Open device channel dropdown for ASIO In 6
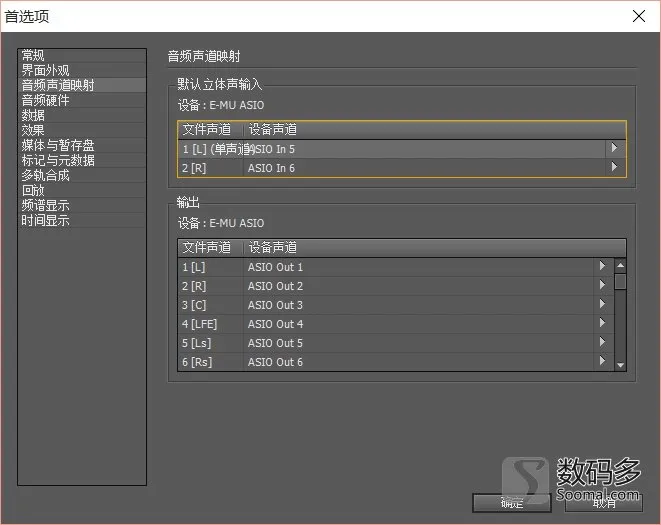The width and height of the screenshot is (661, 525). [x=615, y=167]
